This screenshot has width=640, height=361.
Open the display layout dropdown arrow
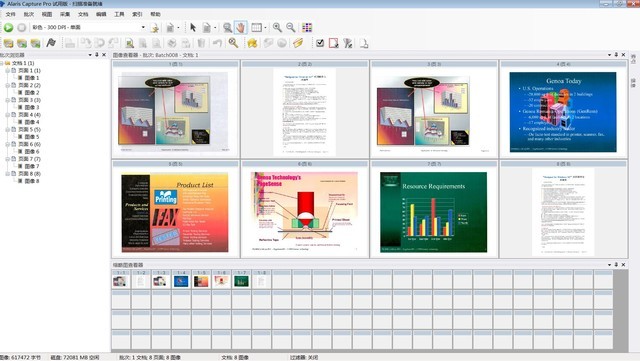coord(265,27)
